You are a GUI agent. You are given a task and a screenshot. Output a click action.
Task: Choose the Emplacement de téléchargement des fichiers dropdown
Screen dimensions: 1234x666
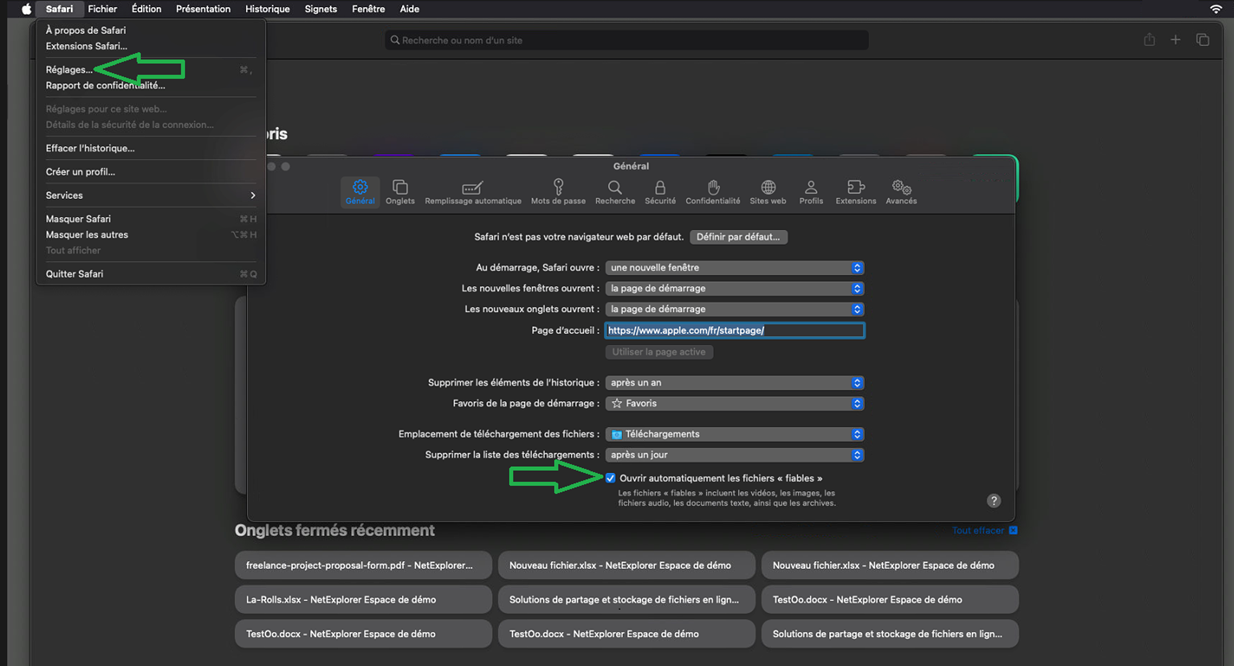click(735, 434)
